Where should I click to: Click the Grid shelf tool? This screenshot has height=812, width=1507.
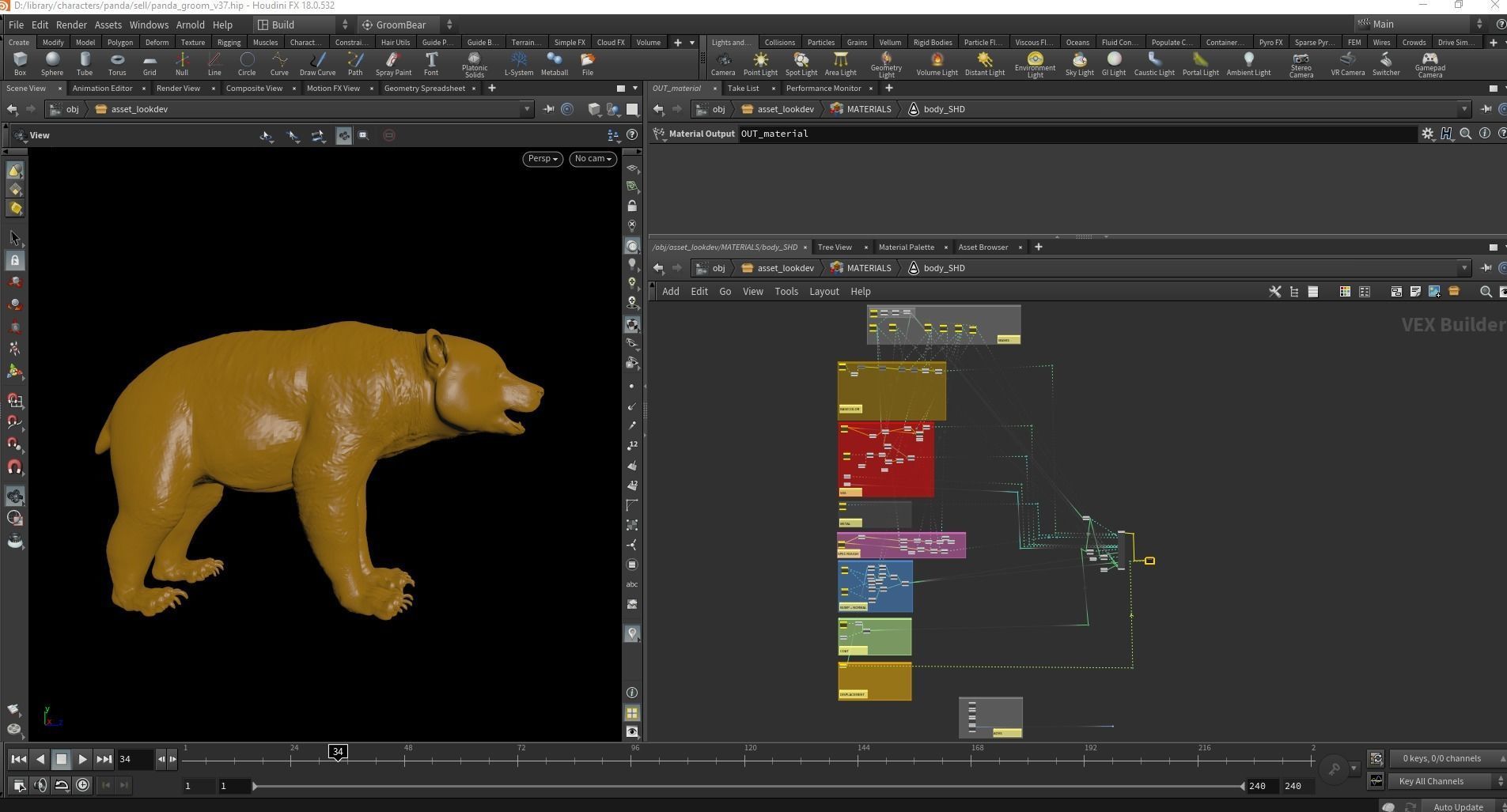click(x=150, y=63)
